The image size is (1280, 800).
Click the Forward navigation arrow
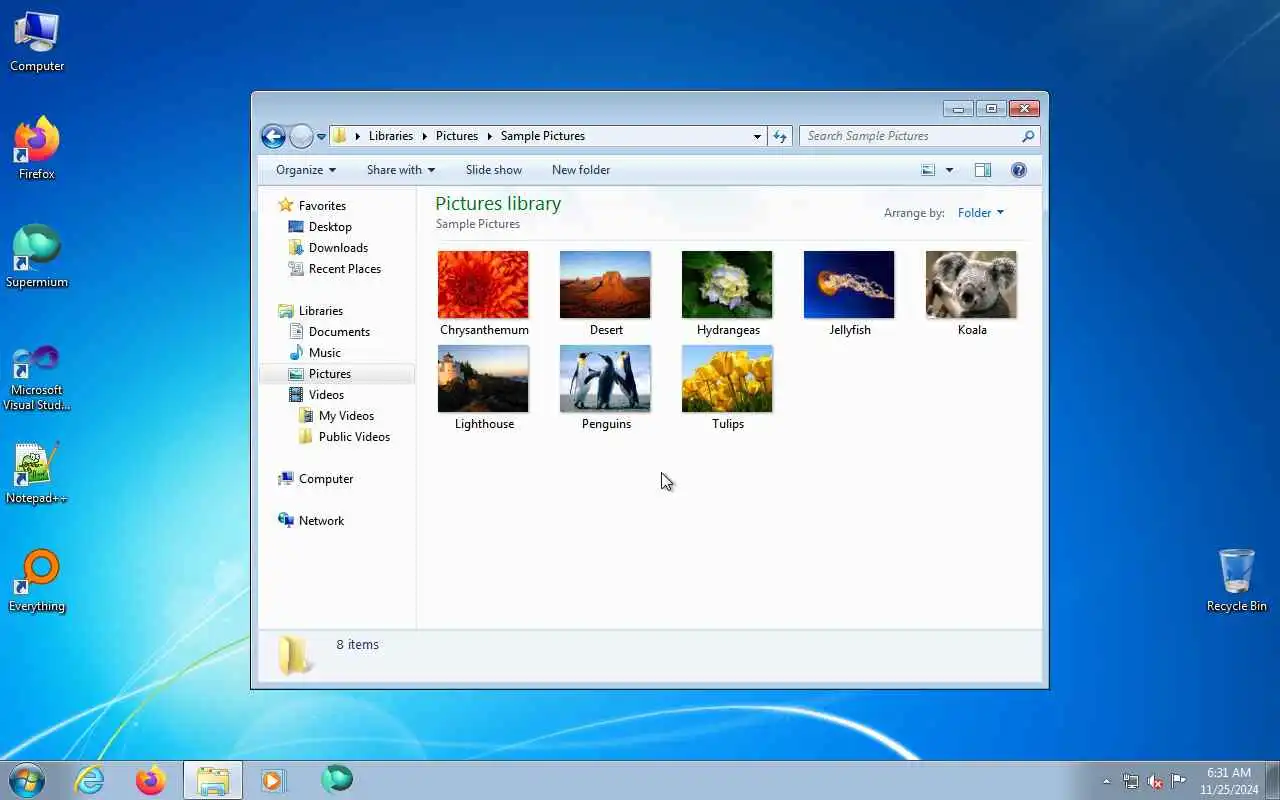click(x=301, y=136)
